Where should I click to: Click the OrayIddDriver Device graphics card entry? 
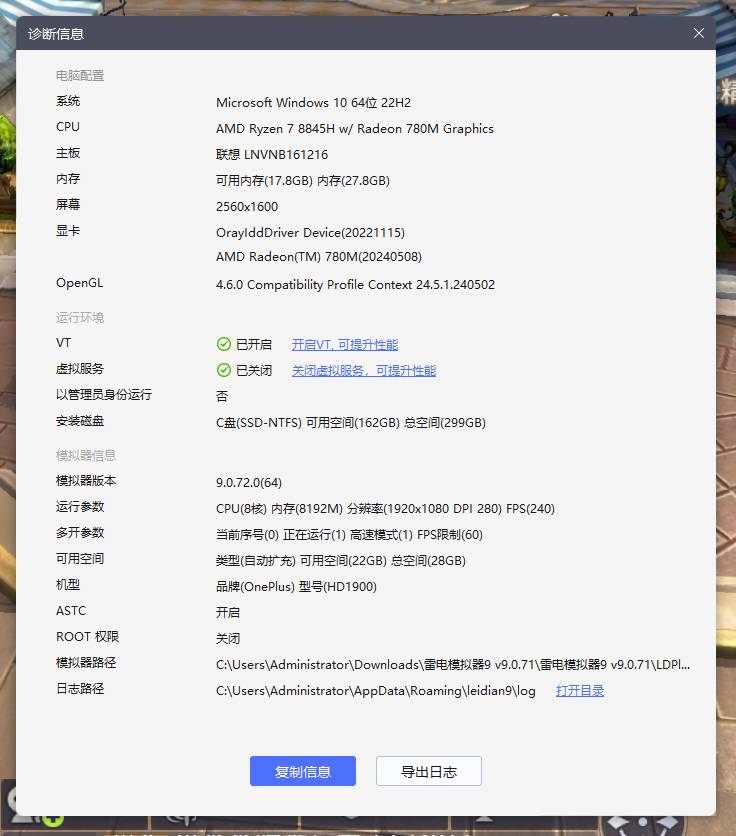click(310, 233)
